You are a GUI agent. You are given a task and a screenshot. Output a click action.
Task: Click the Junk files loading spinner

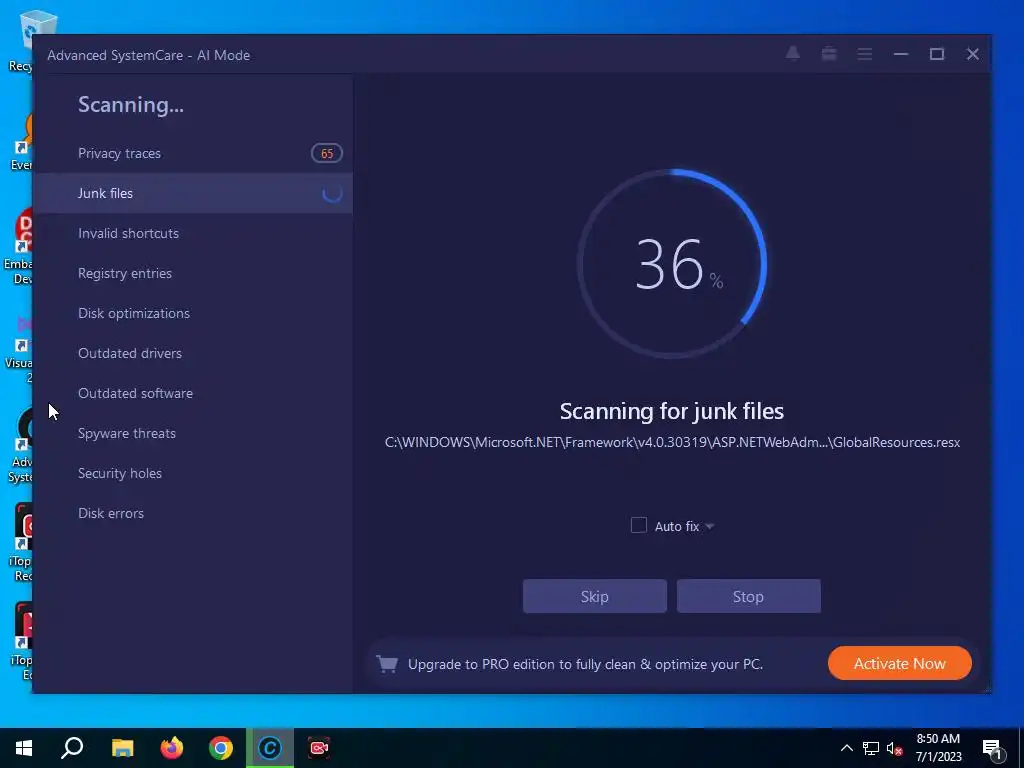332,193
